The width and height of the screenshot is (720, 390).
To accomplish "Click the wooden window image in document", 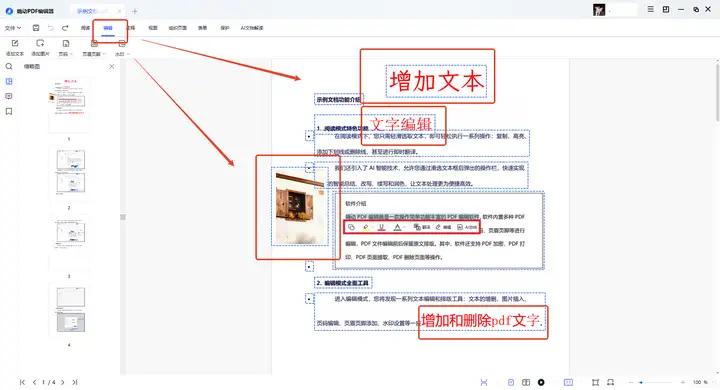I will click(x=300, y=206).
